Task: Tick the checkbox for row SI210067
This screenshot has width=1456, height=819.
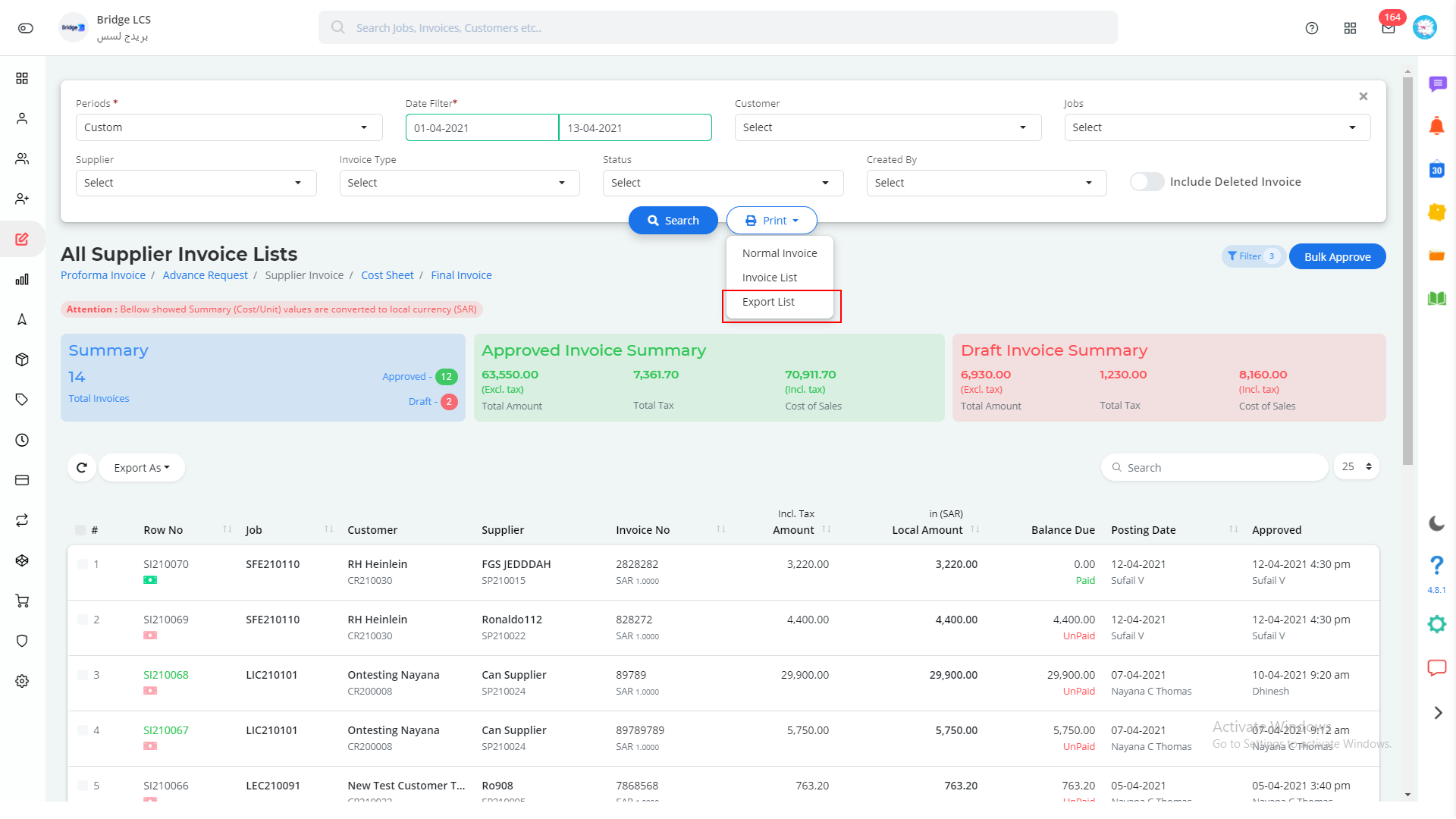Action: tap(83, 730)
